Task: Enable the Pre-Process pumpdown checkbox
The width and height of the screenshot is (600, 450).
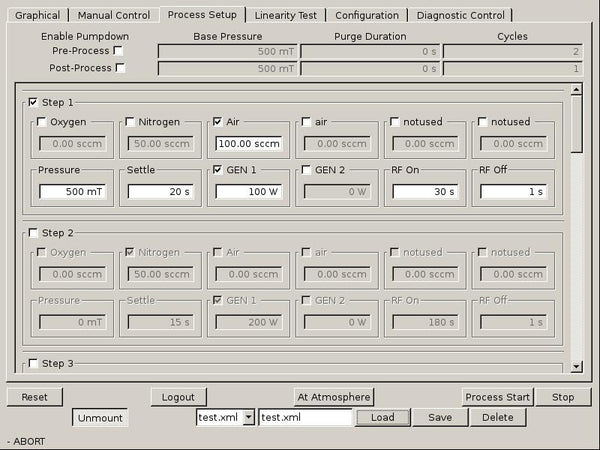Action: (119, 50)
